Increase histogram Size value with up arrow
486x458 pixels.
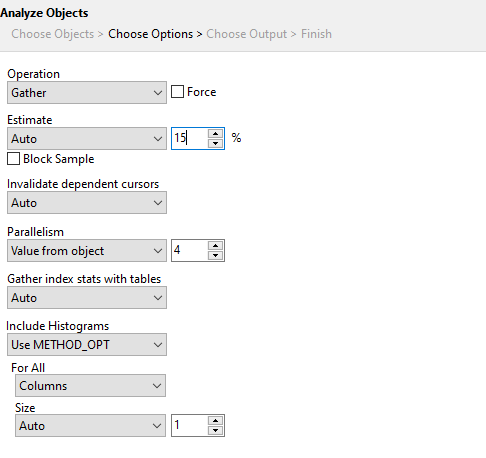click(x=215, y=421)
